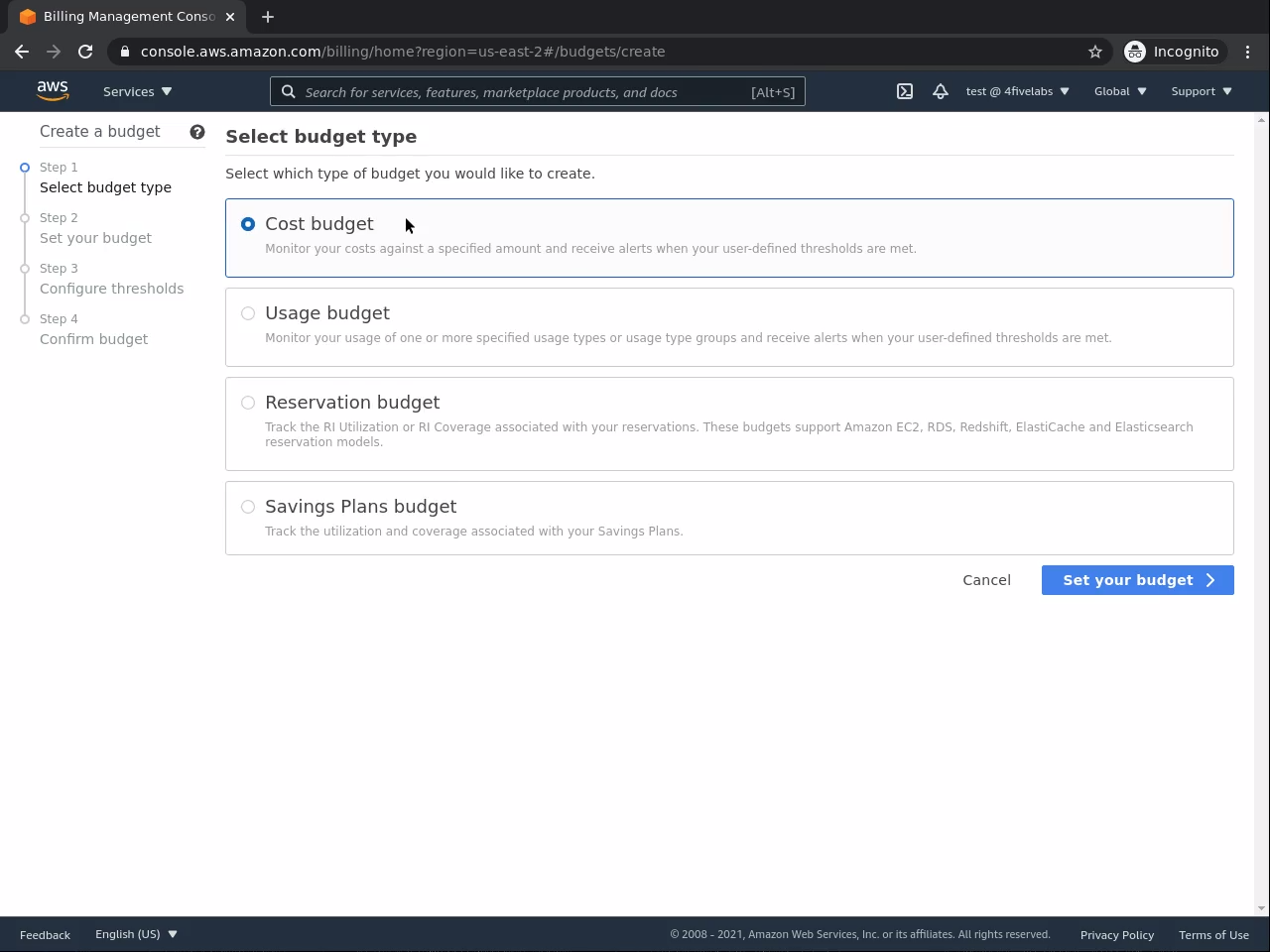The width and height of the screenshot is (1270, 952).
Task: Open the Chrome three-dot menu
Action: point(1248,52)
